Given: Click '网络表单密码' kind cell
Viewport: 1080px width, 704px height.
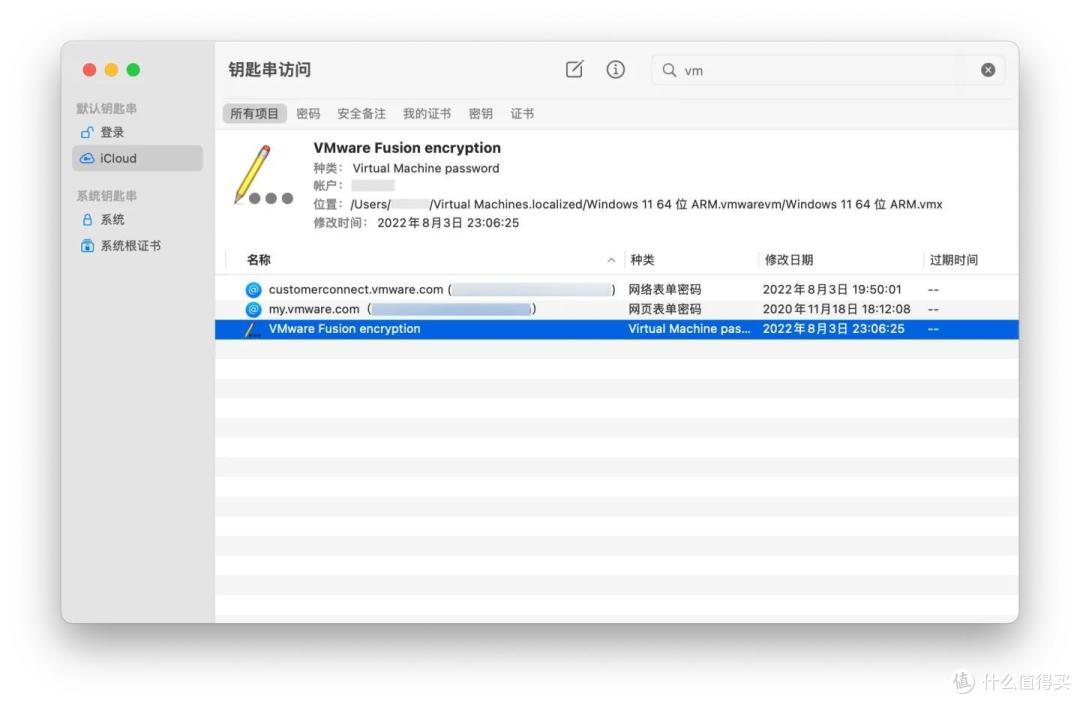Looking at the screenshot, I should (665, 289).
